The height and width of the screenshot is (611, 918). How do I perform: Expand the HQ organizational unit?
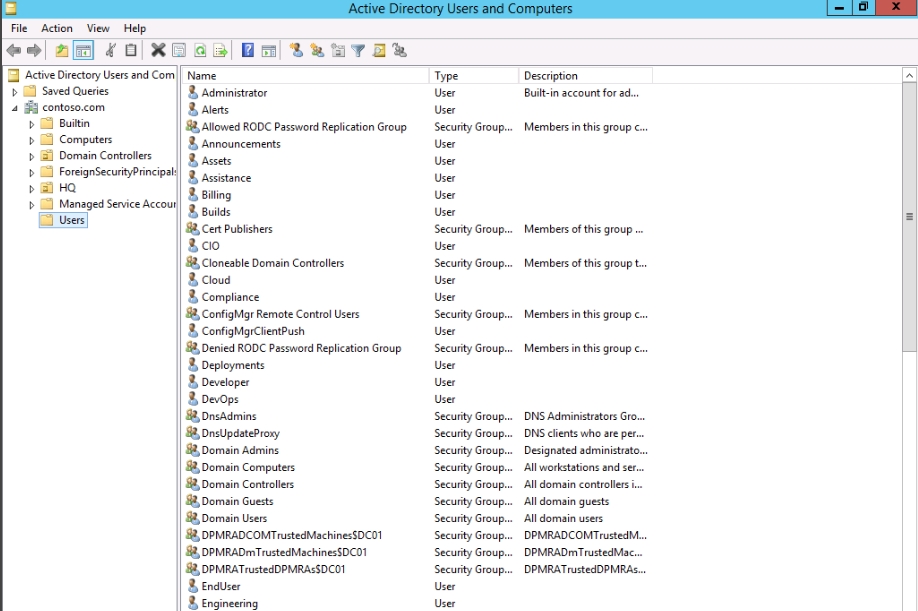click(32, 188)
